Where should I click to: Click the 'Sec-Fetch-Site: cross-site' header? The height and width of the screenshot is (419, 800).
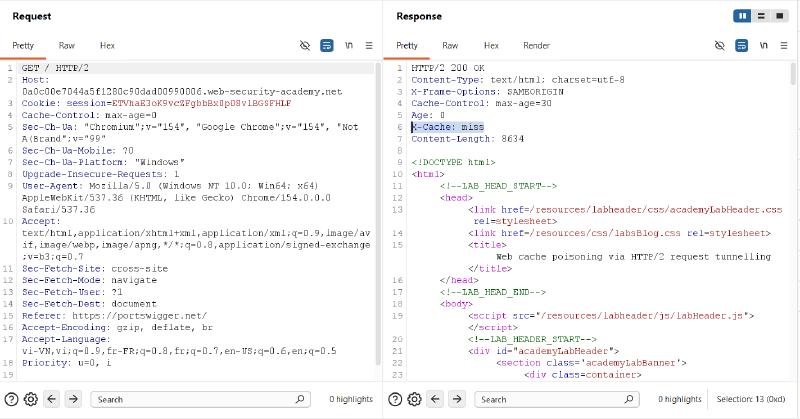pos(95,268)
